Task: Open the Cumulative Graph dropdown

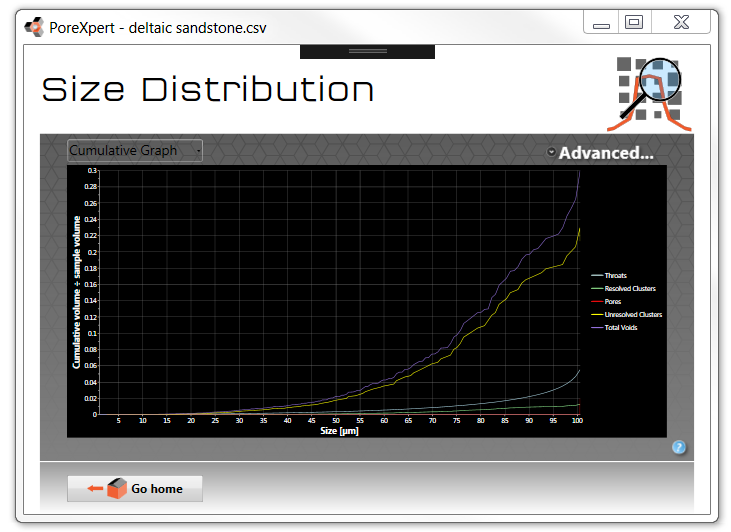Action: (134, 150)
